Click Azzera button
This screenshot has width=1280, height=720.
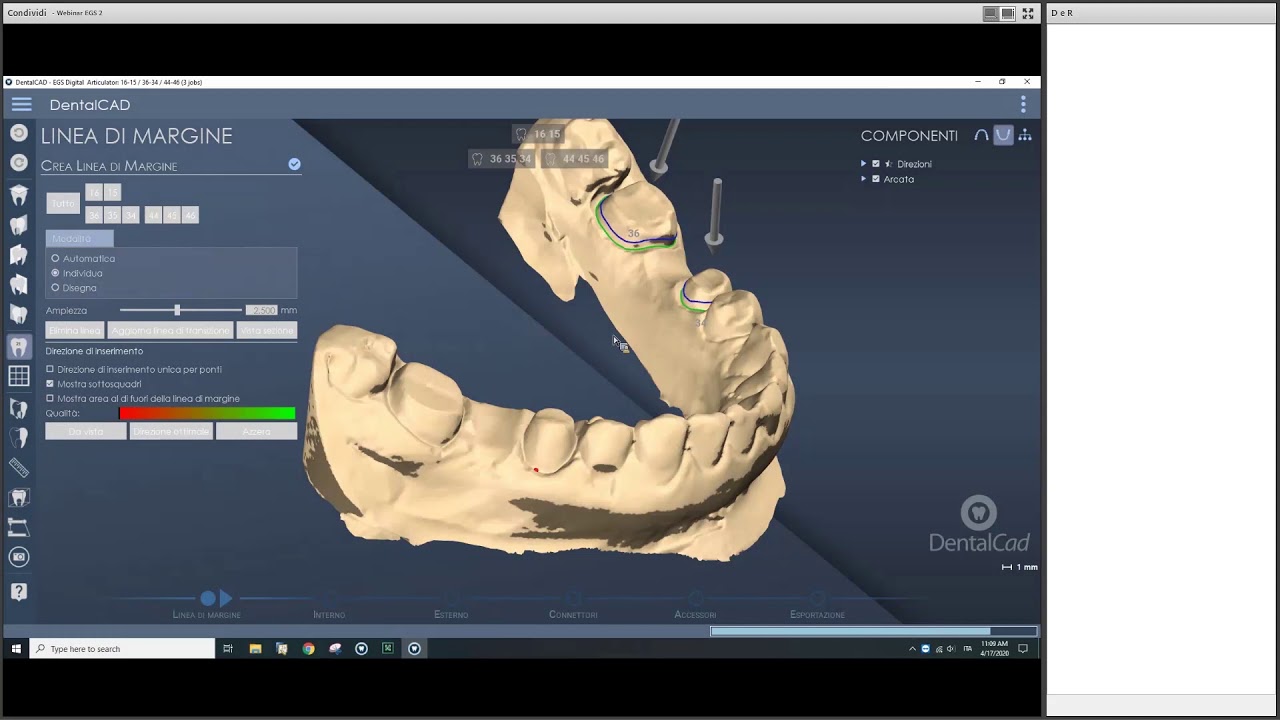click(x=257, y=431)
